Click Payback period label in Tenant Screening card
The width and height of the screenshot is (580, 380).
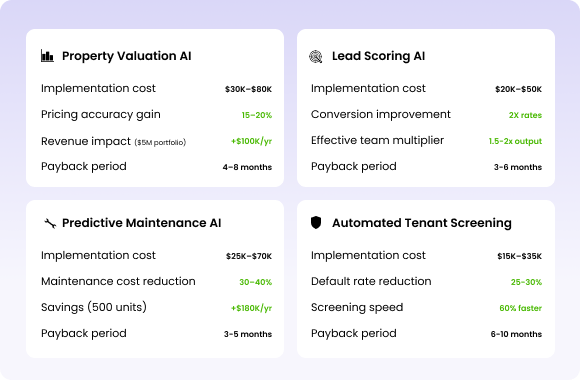[x=354, y=333]
